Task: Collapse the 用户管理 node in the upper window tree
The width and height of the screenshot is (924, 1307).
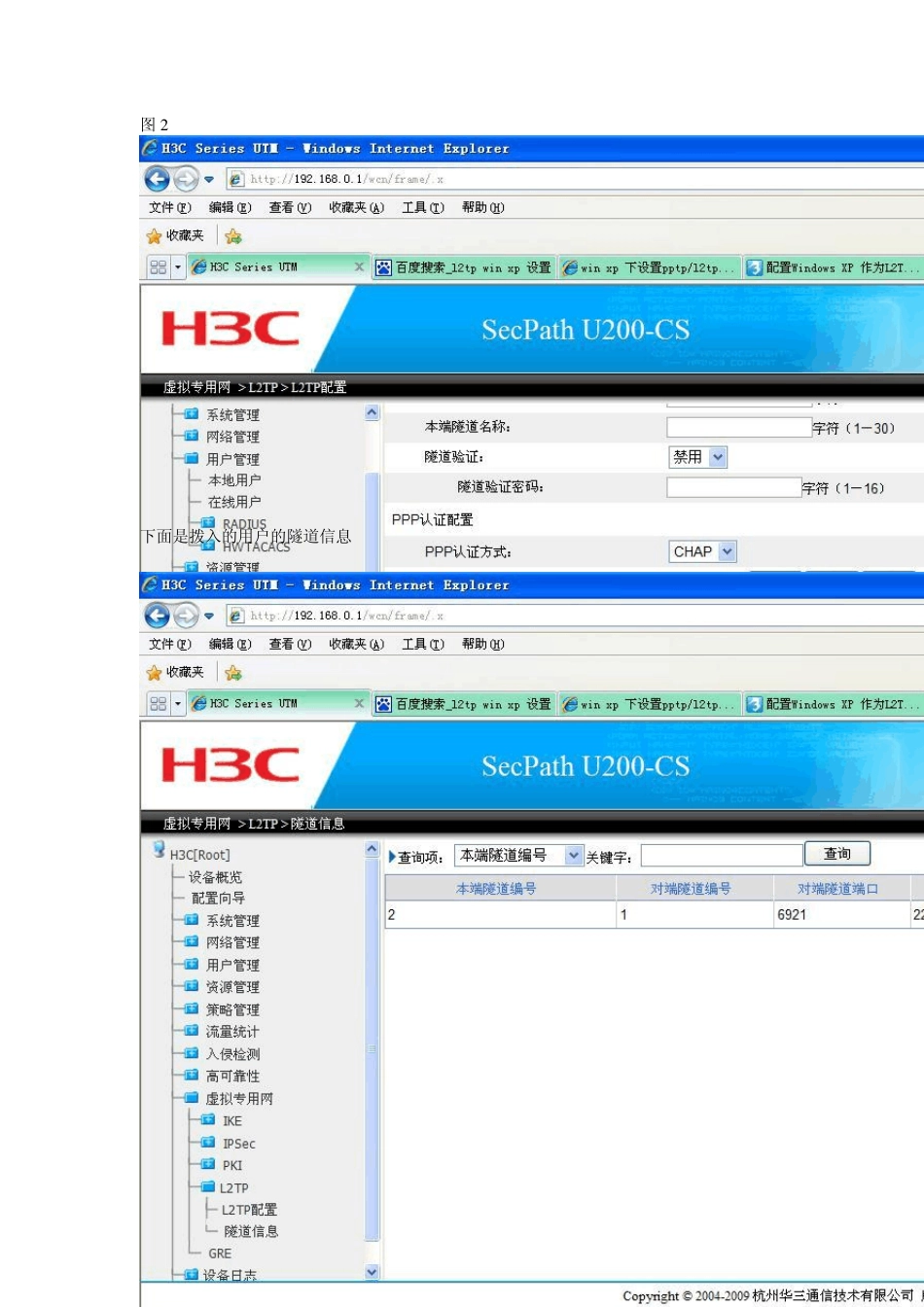Action: click(x=192, y=458)
